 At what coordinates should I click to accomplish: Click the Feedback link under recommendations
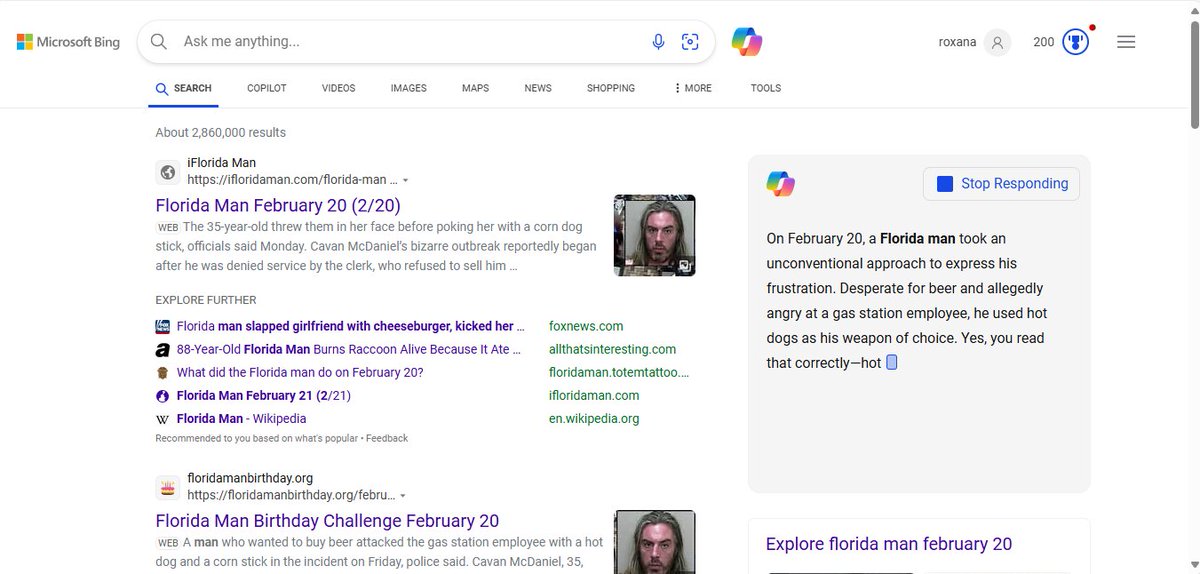(388, 438)
